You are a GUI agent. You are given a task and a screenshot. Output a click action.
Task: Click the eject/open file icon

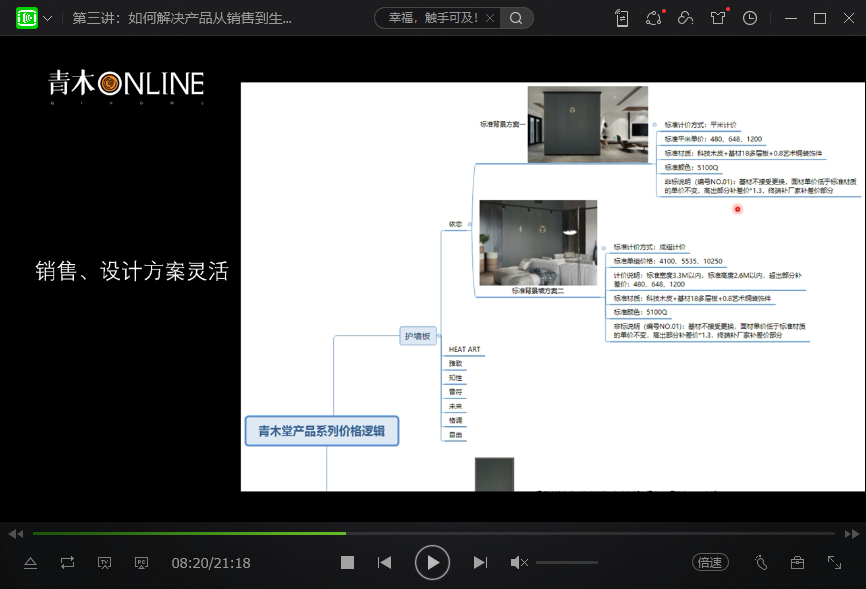click(30, 563)
